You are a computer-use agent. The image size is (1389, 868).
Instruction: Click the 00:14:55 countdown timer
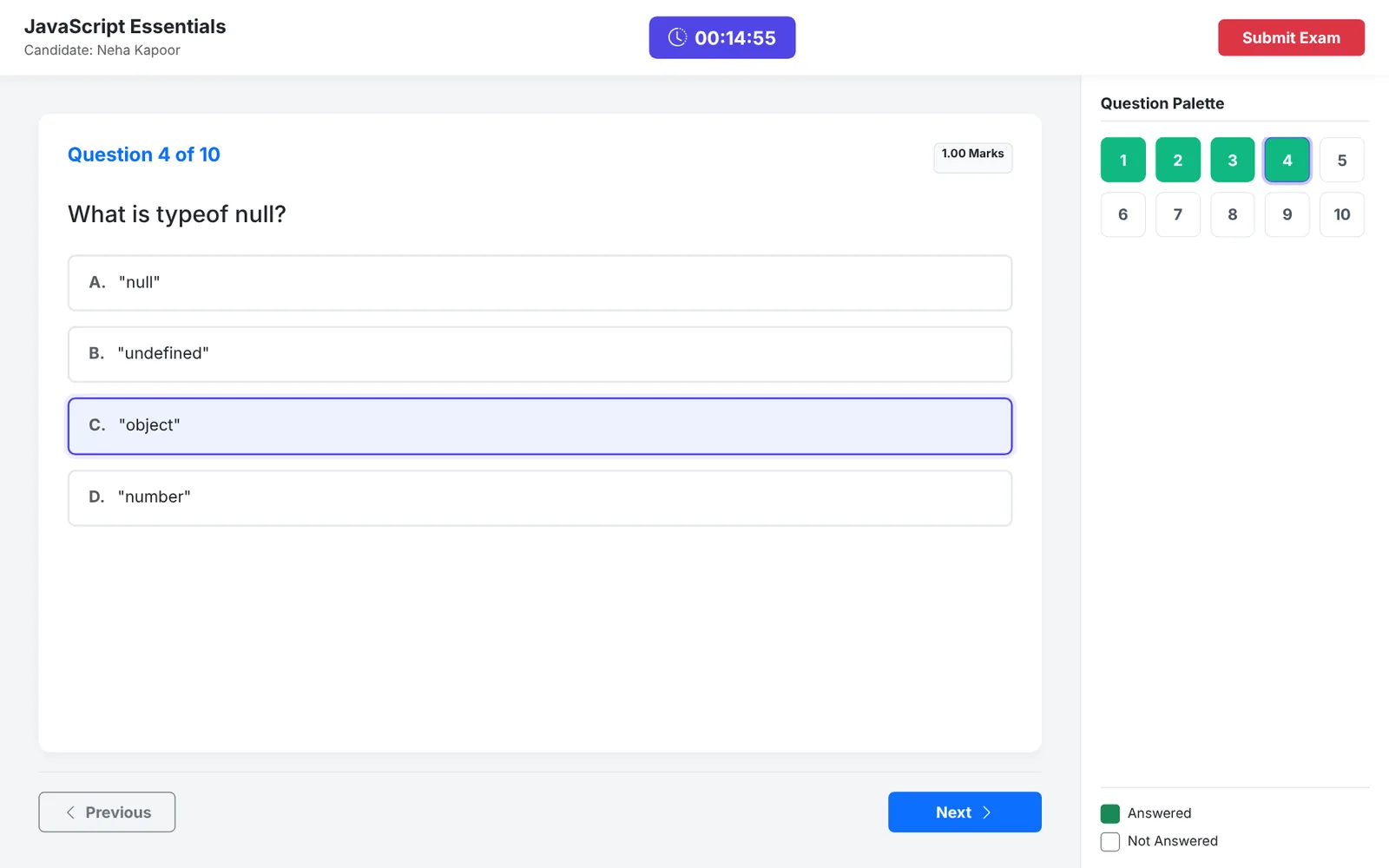click(x=722, y=37)
